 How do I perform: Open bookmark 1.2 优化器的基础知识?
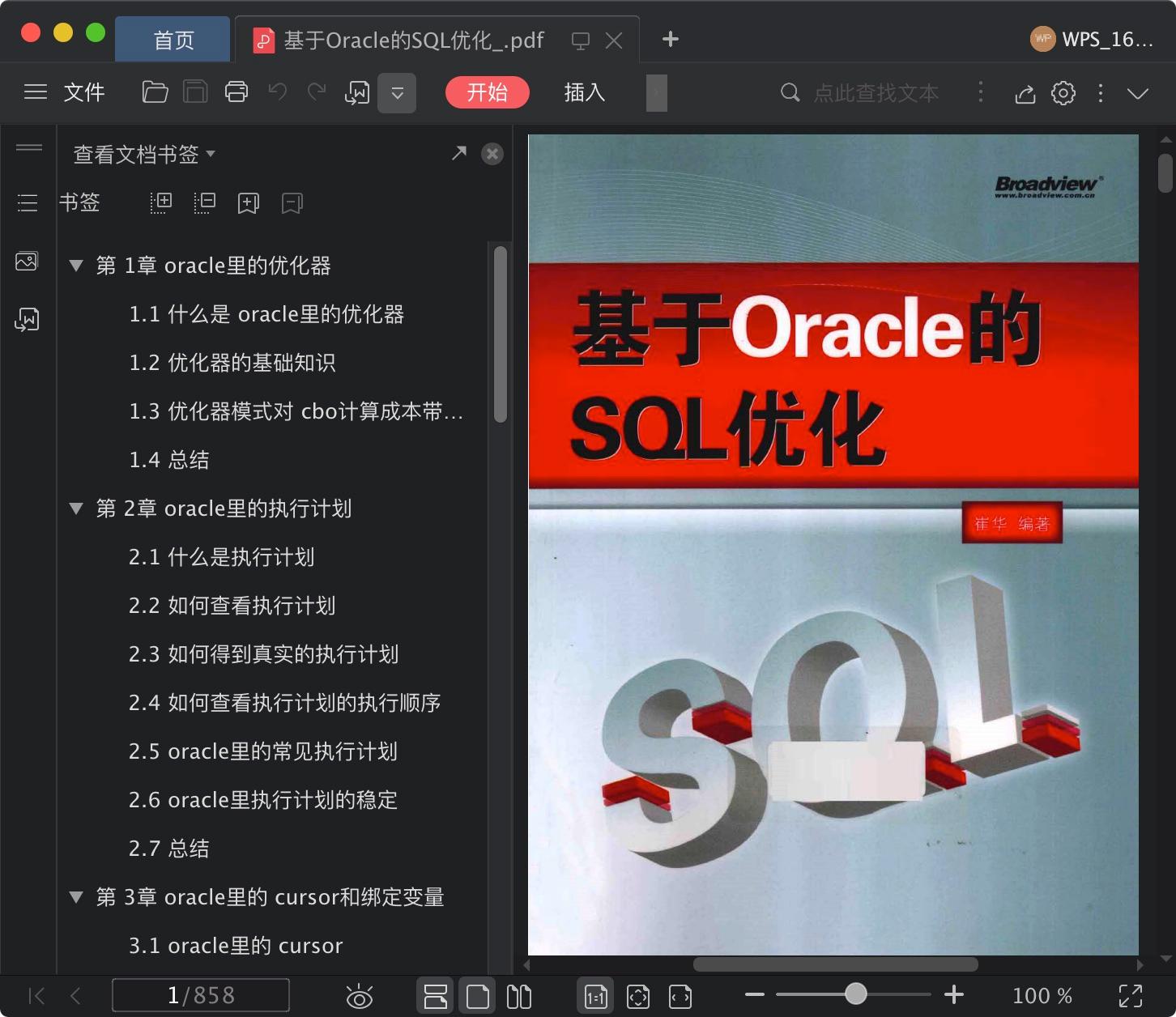pyautogui.click(x=232, y=363)
